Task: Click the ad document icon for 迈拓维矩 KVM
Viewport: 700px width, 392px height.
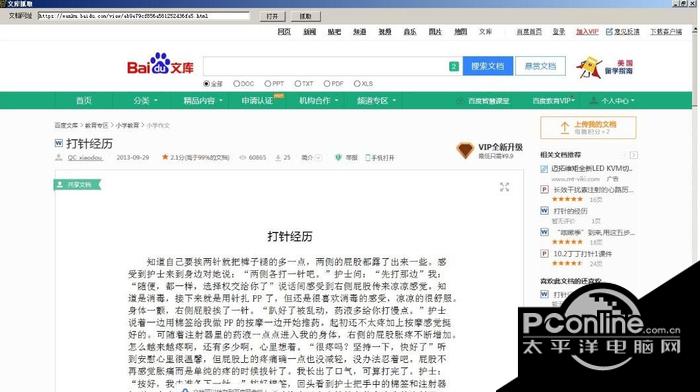Action: click(544, 168)
